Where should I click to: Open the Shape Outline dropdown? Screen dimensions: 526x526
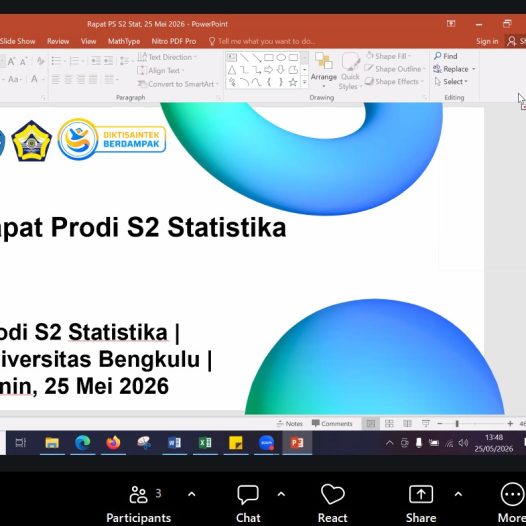click(x=395, y=69)
